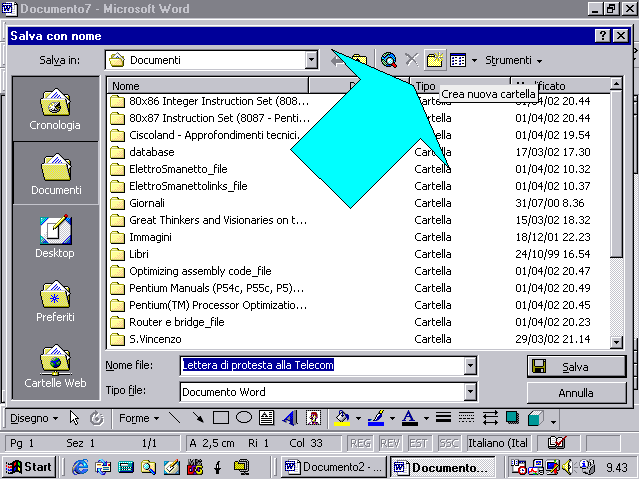Screen dimensions: 639x479
Task: Select Documenti in the places bar
Action: 56,174
